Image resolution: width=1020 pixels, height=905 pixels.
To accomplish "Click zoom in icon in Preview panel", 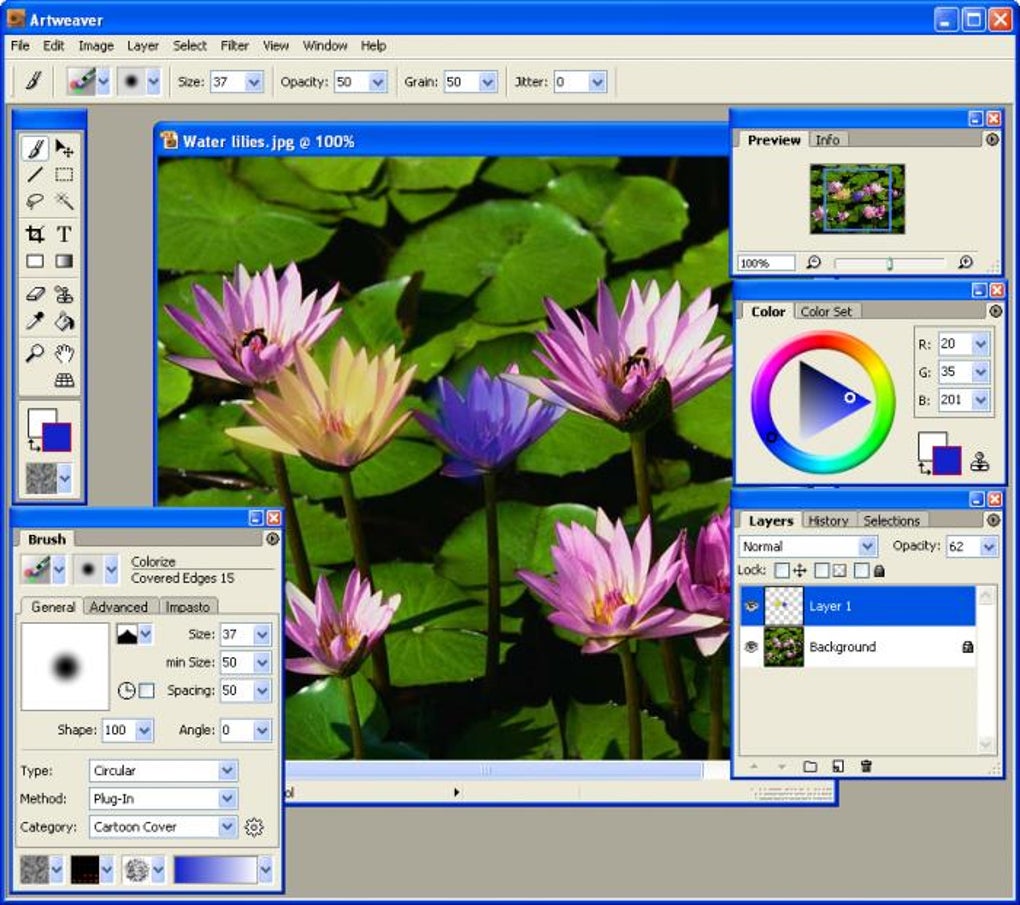I will coord(965,262).
